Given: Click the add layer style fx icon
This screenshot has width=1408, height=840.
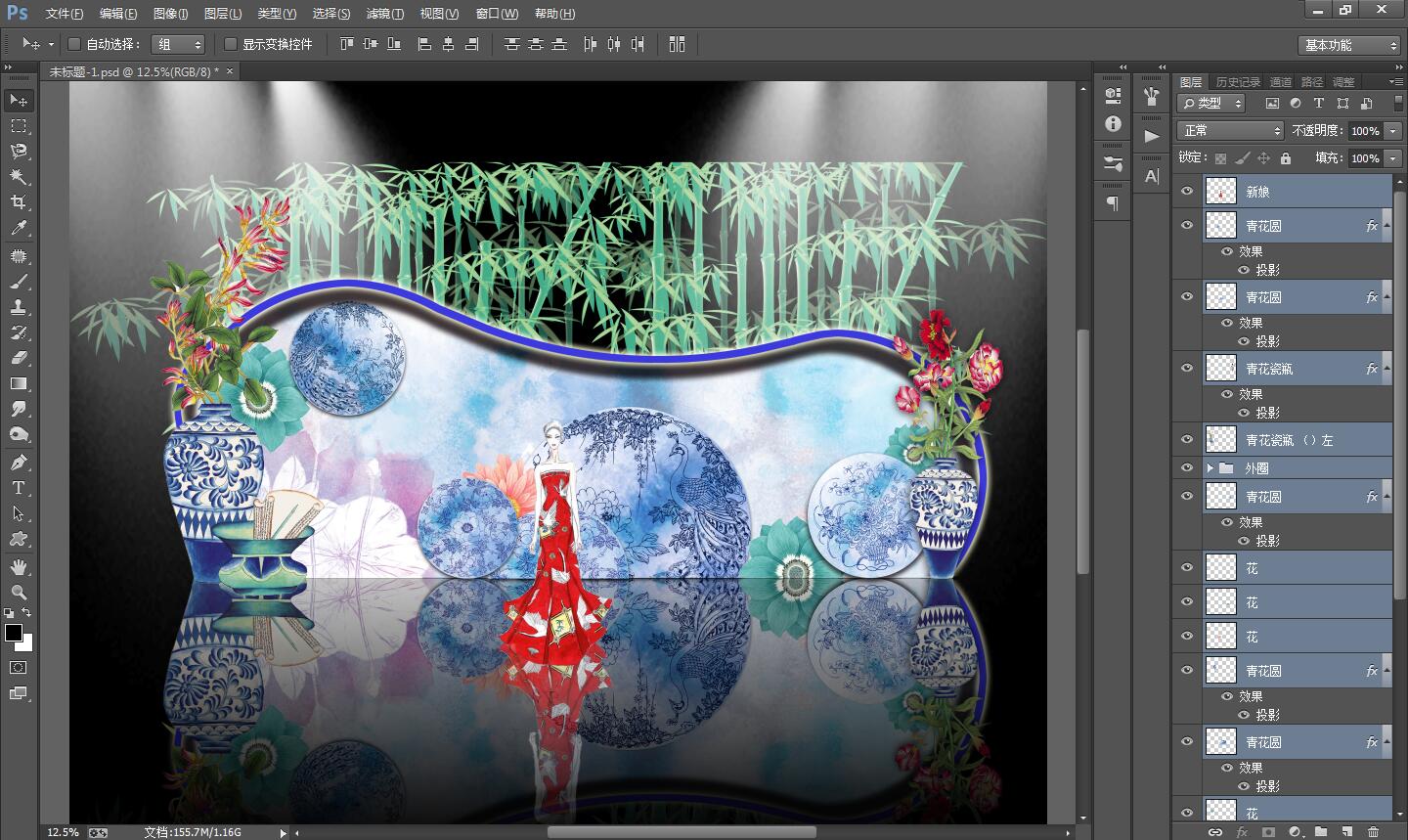Looking at the screenshot, I should click(x=1242, y=832).
